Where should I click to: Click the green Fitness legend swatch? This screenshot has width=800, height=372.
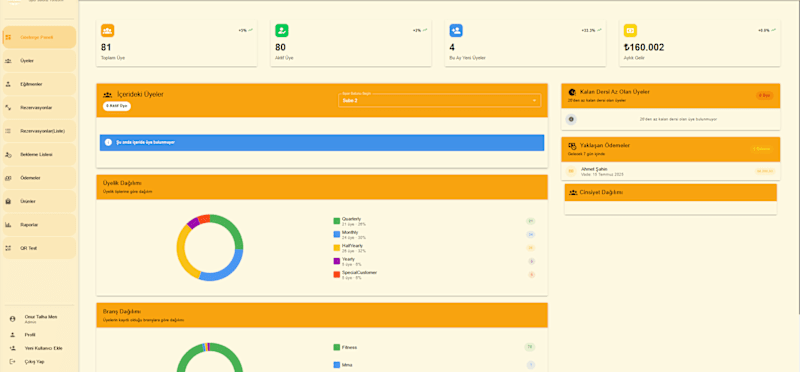pos(337,348)
